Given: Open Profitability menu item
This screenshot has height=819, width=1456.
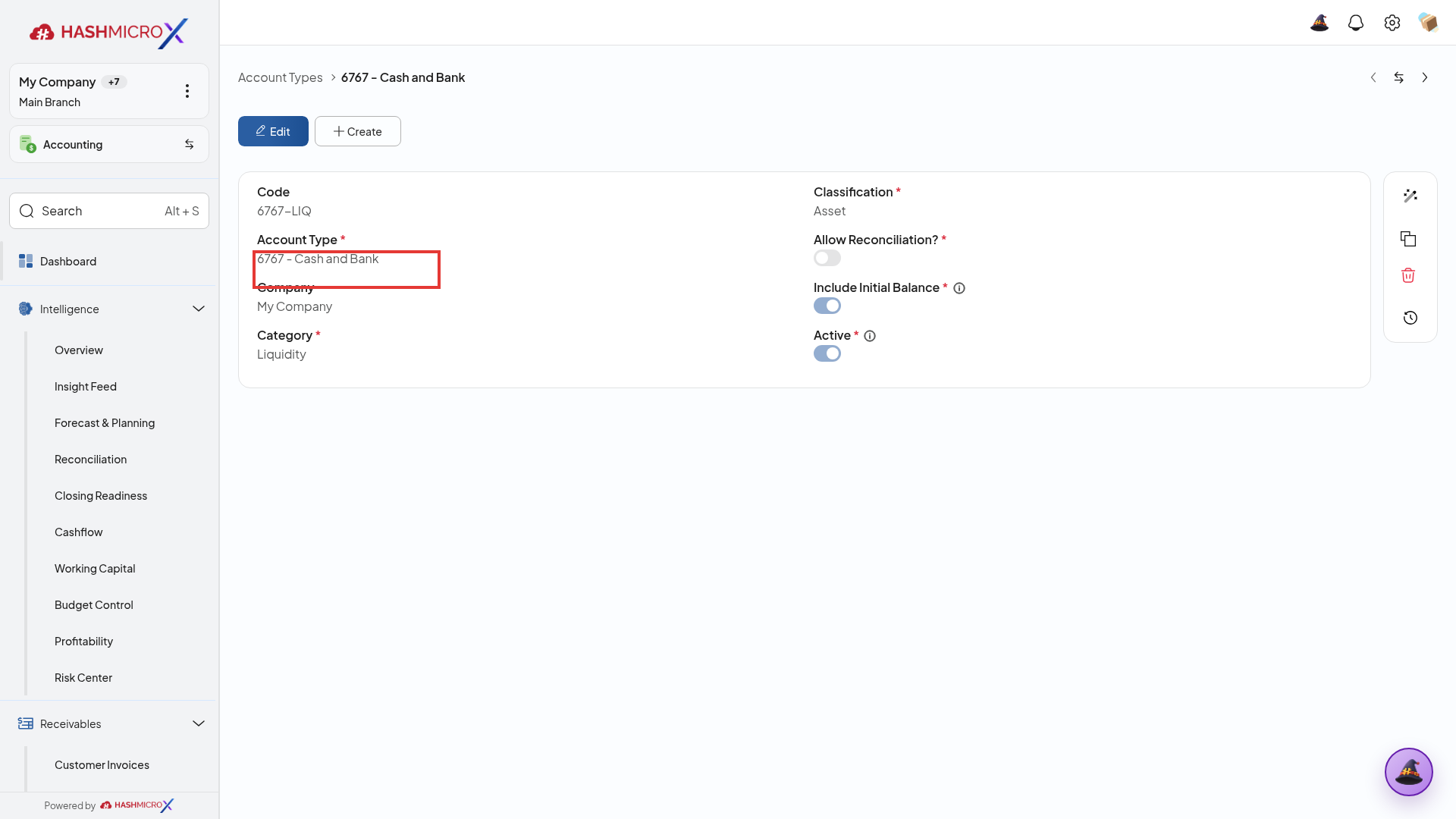Looking at the screenshot, I should [84, 641].
